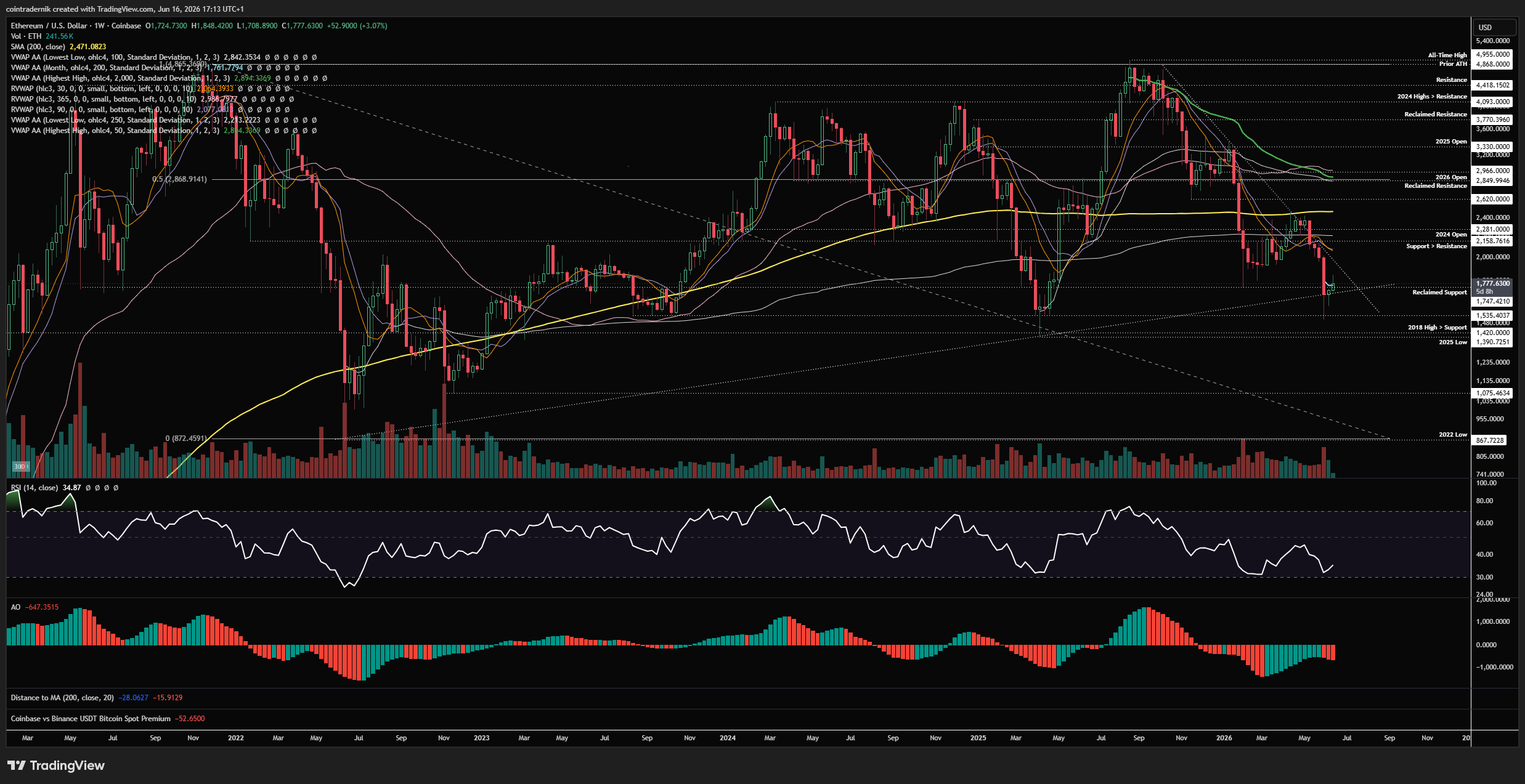Click the 2023 label on the time axis
Viewport: 1525px width, 784px height.
click(482, 738)
